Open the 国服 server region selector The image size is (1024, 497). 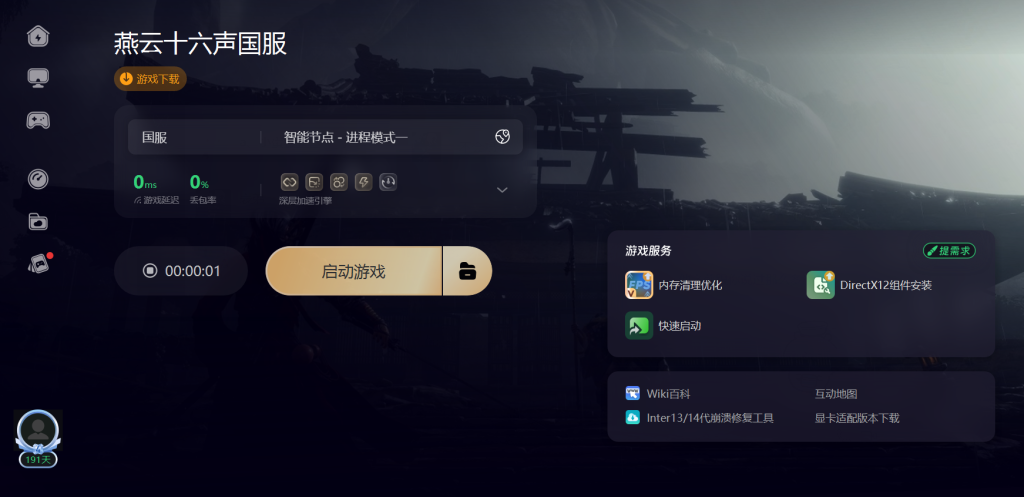[155, 137]
